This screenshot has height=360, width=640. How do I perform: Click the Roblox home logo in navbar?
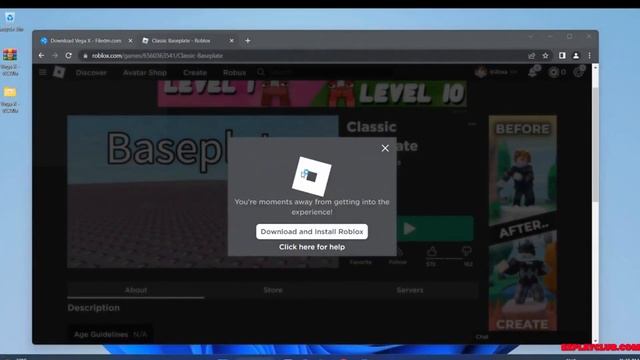pos(59,72)
